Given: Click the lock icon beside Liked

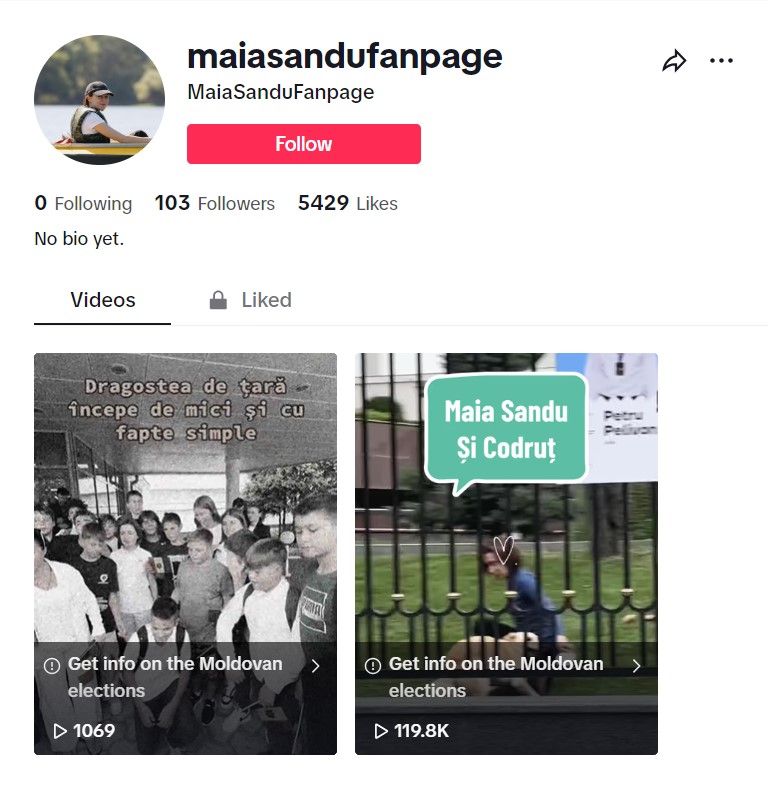Looking at the screenshot, I should [218, 300].
